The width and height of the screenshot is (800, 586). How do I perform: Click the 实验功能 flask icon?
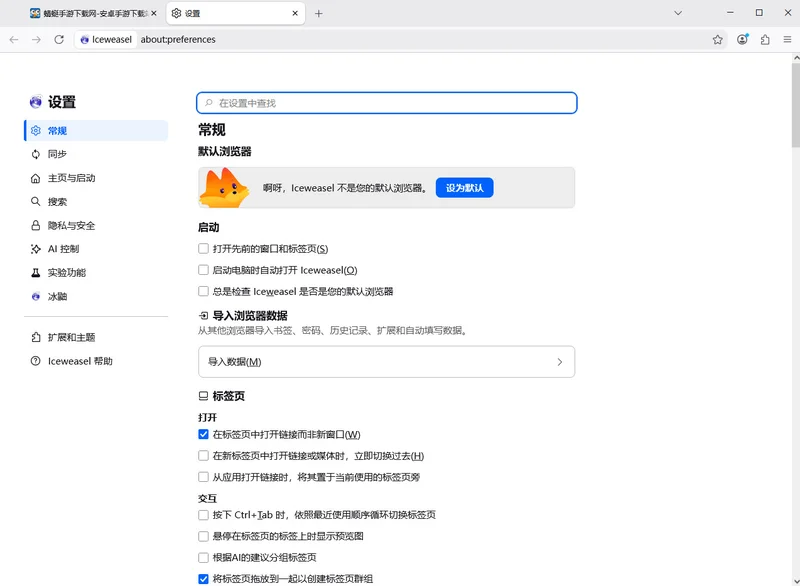tap(36, 272)
